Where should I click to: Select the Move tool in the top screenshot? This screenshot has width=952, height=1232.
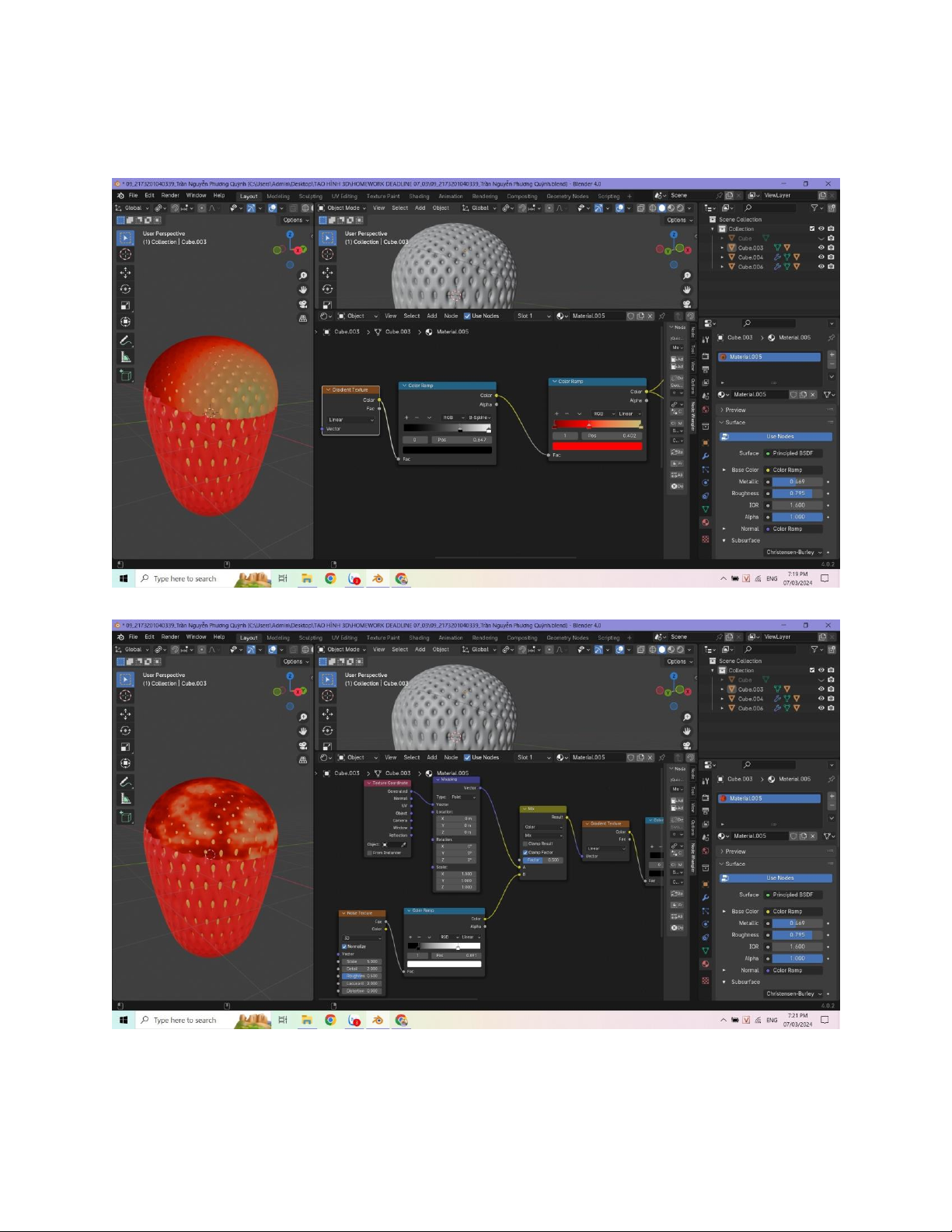click(125, 272)
